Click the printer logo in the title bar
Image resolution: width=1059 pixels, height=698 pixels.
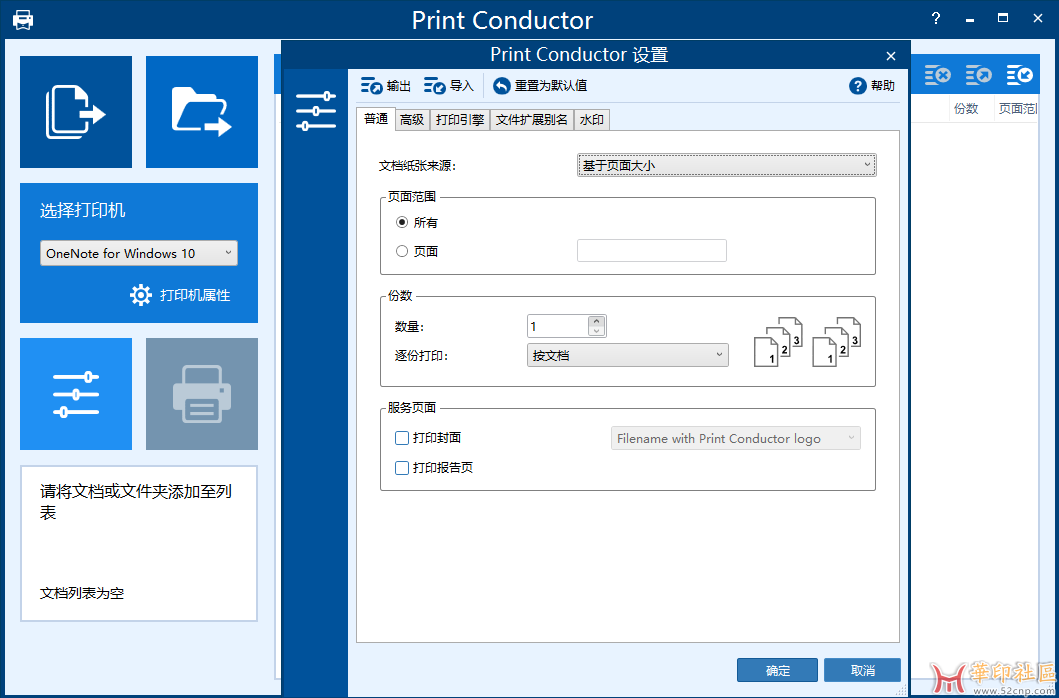pos(23,20)
